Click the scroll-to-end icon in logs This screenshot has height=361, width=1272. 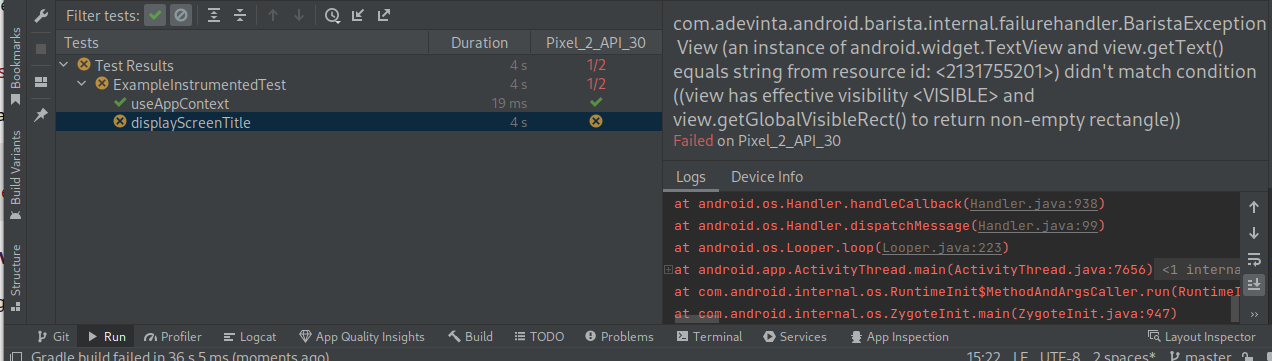[1254, 285]
